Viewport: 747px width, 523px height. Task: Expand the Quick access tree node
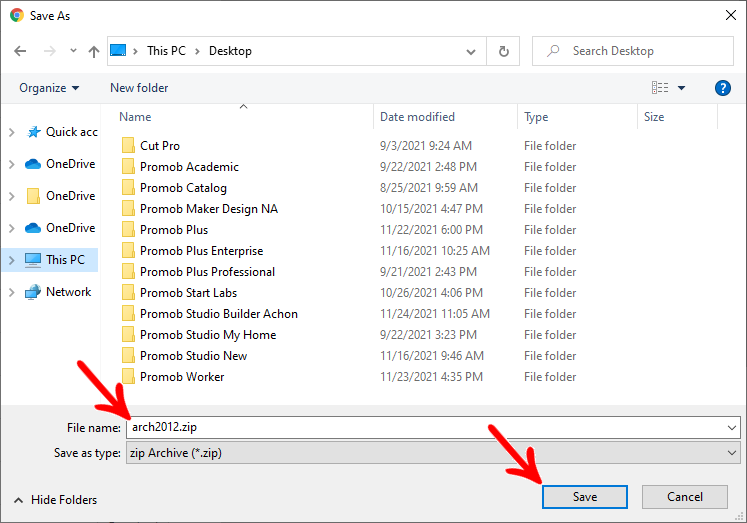point(12,132)
